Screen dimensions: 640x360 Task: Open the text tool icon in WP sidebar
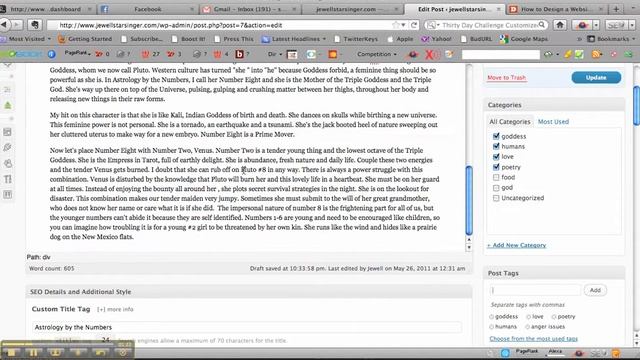click(x=8, y=179)
